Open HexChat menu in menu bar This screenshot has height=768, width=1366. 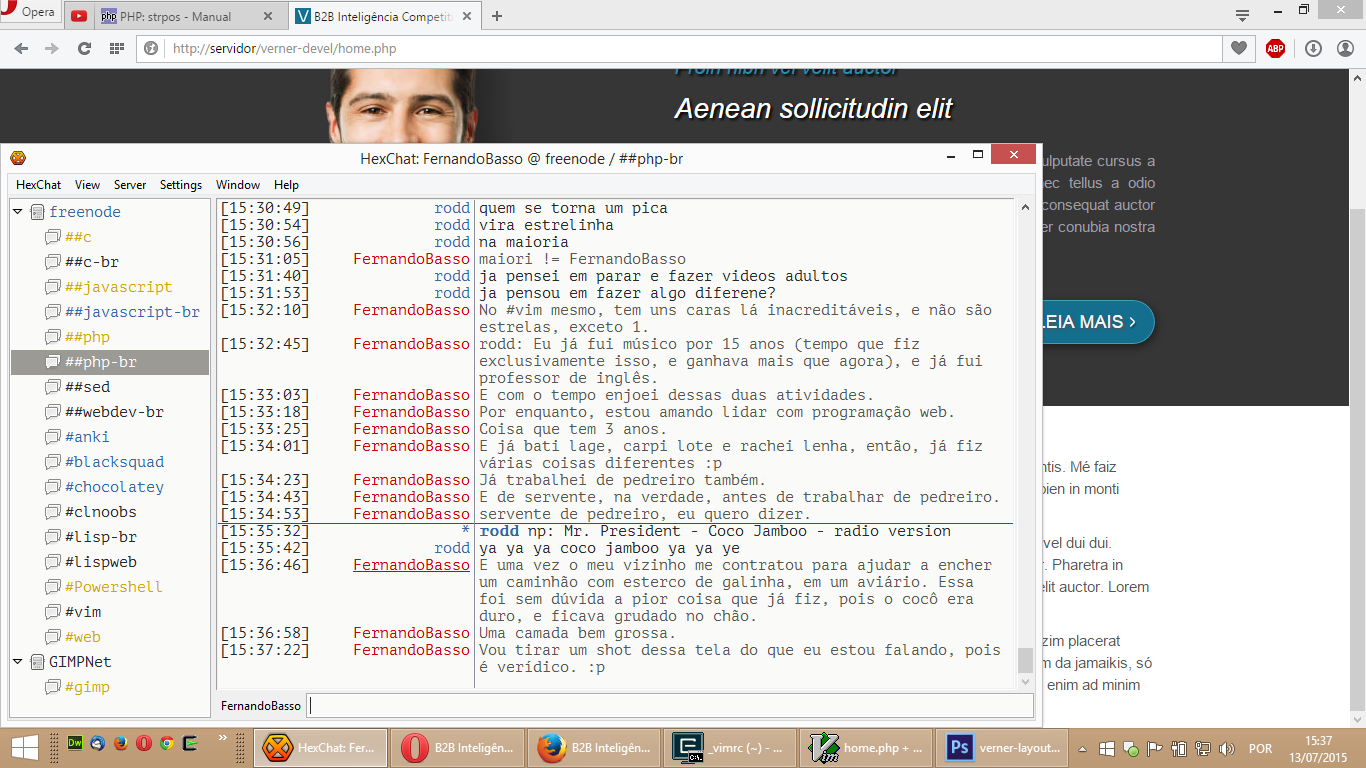(38, 185)
